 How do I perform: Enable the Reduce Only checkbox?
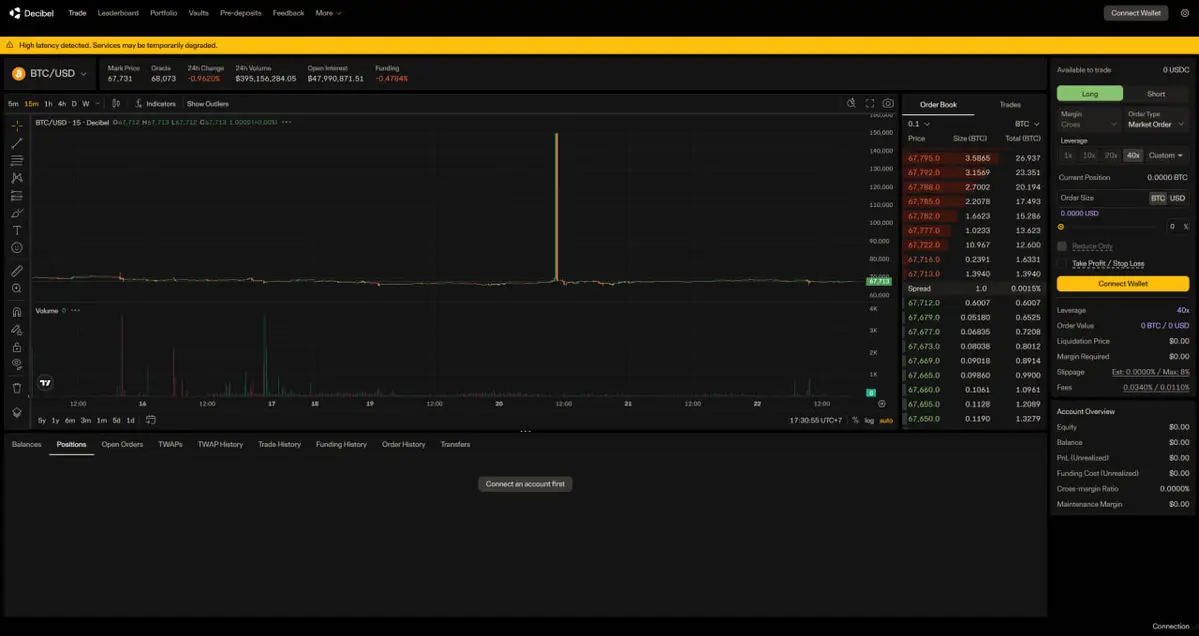click(1062, 246)
